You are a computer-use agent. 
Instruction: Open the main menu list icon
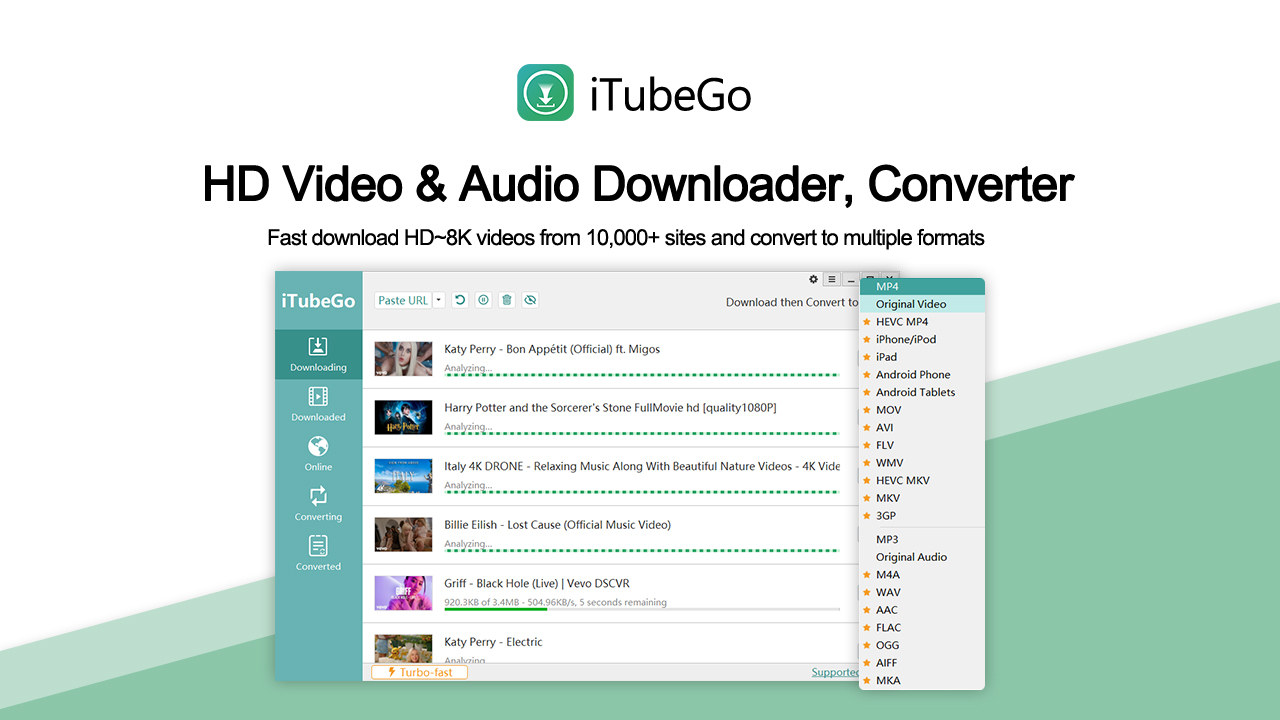(x=831, y=279)
